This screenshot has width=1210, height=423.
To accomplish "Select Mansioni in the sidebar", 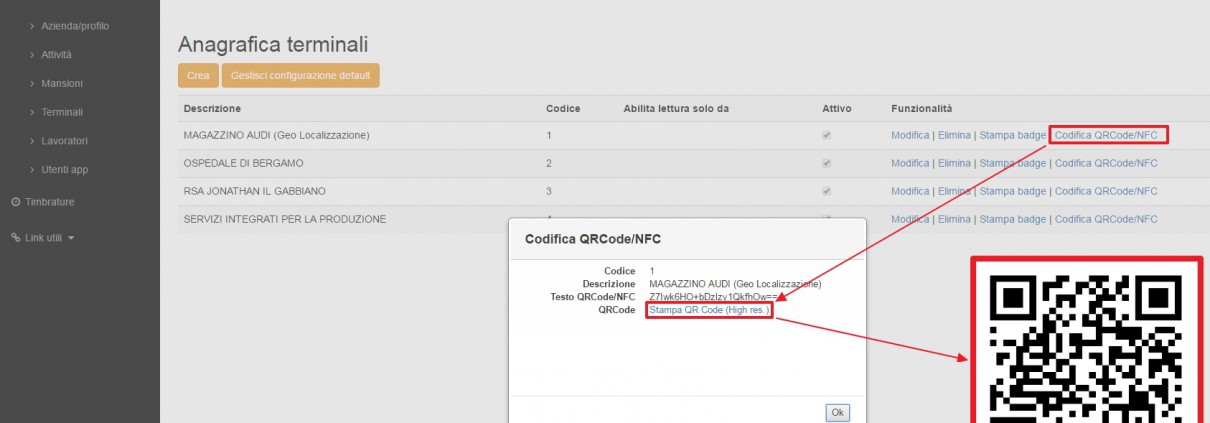I will tap(62, 83).
